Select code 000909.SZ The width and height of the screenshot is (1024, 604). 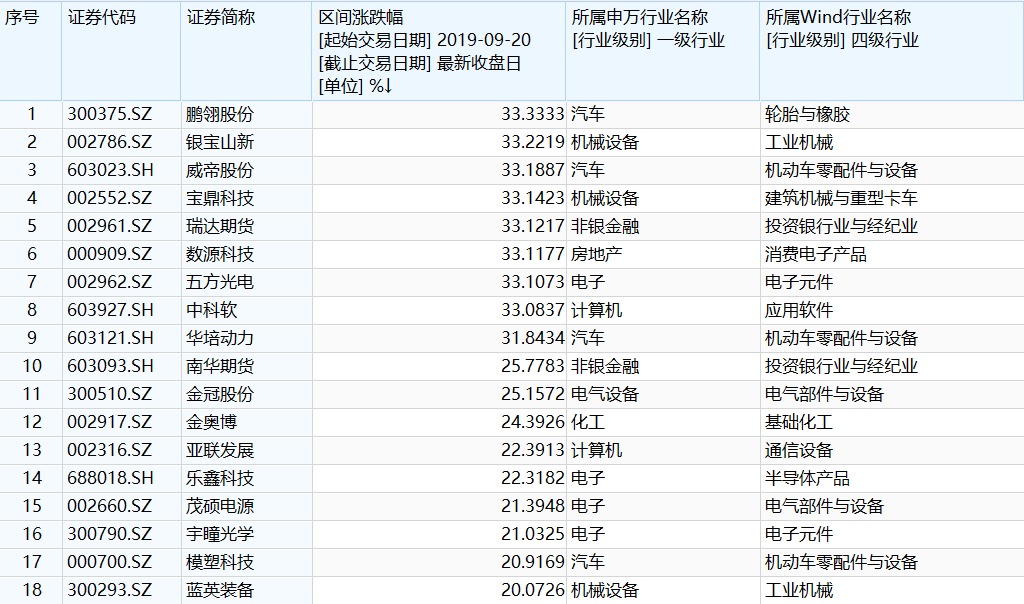(109, 254)
